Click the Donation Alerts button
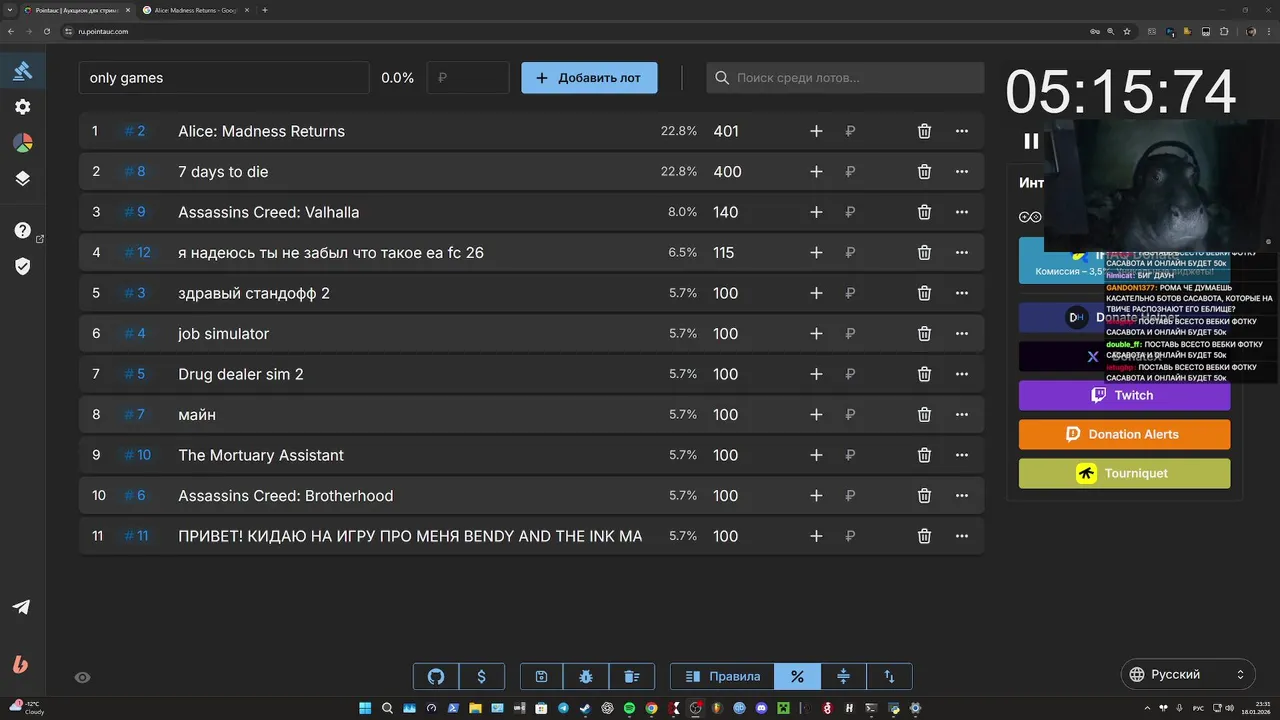 point(1124,434)
